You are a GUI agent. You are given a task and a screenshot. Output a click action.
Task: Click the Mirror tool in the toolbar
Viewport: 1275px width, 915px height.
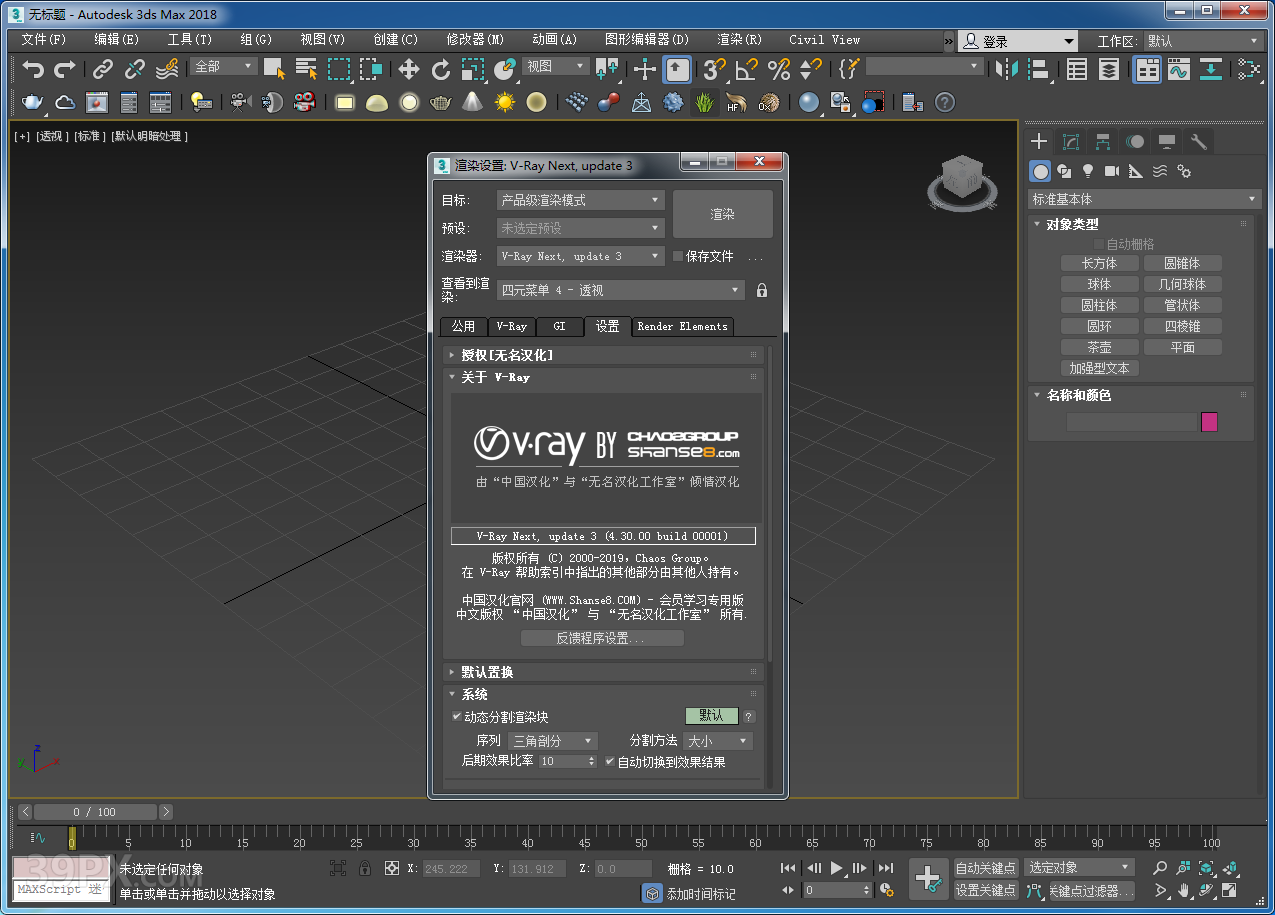(x=1007, y=69)
